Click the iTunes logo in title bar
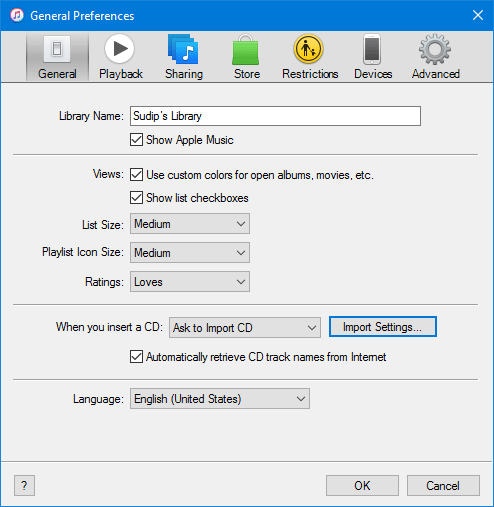The height and width of the screenshot is (507, 494). coord(17,15)
